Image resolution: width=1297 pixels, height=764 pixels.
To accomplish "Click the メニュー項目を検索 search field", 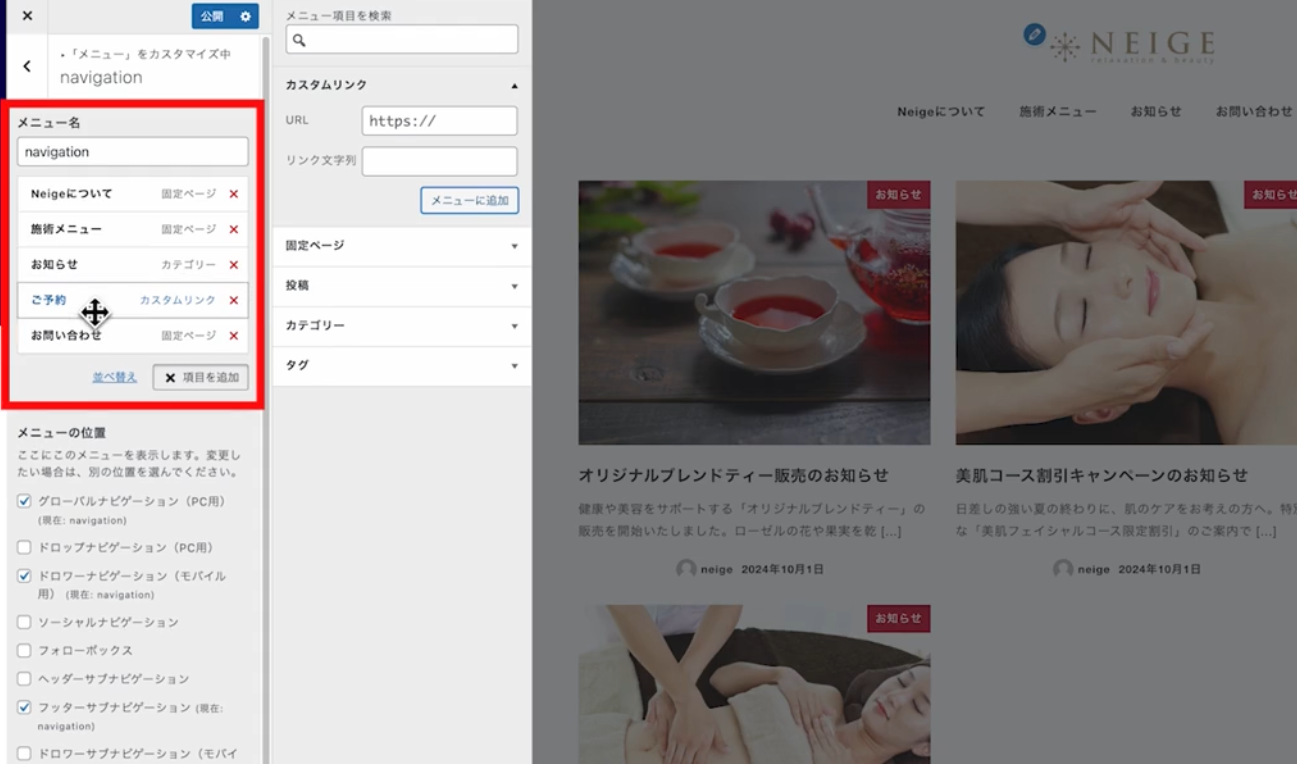I will pyautogui.click(x=402, y=40).
